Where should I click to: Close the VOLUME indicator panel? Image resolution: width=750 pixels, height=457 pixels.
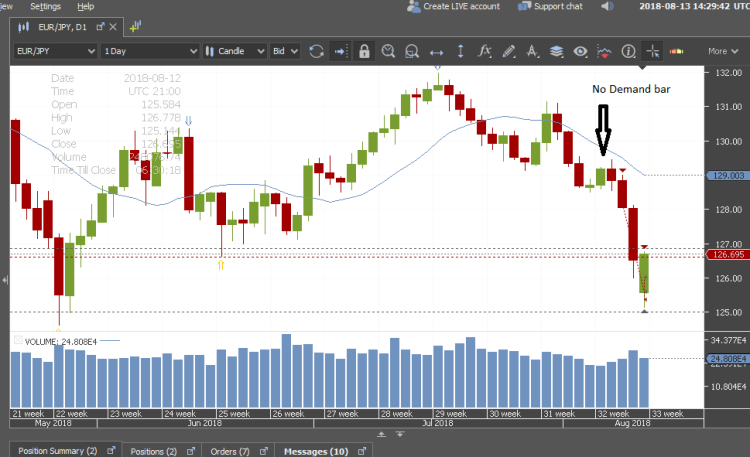click(x=18, y=340)
